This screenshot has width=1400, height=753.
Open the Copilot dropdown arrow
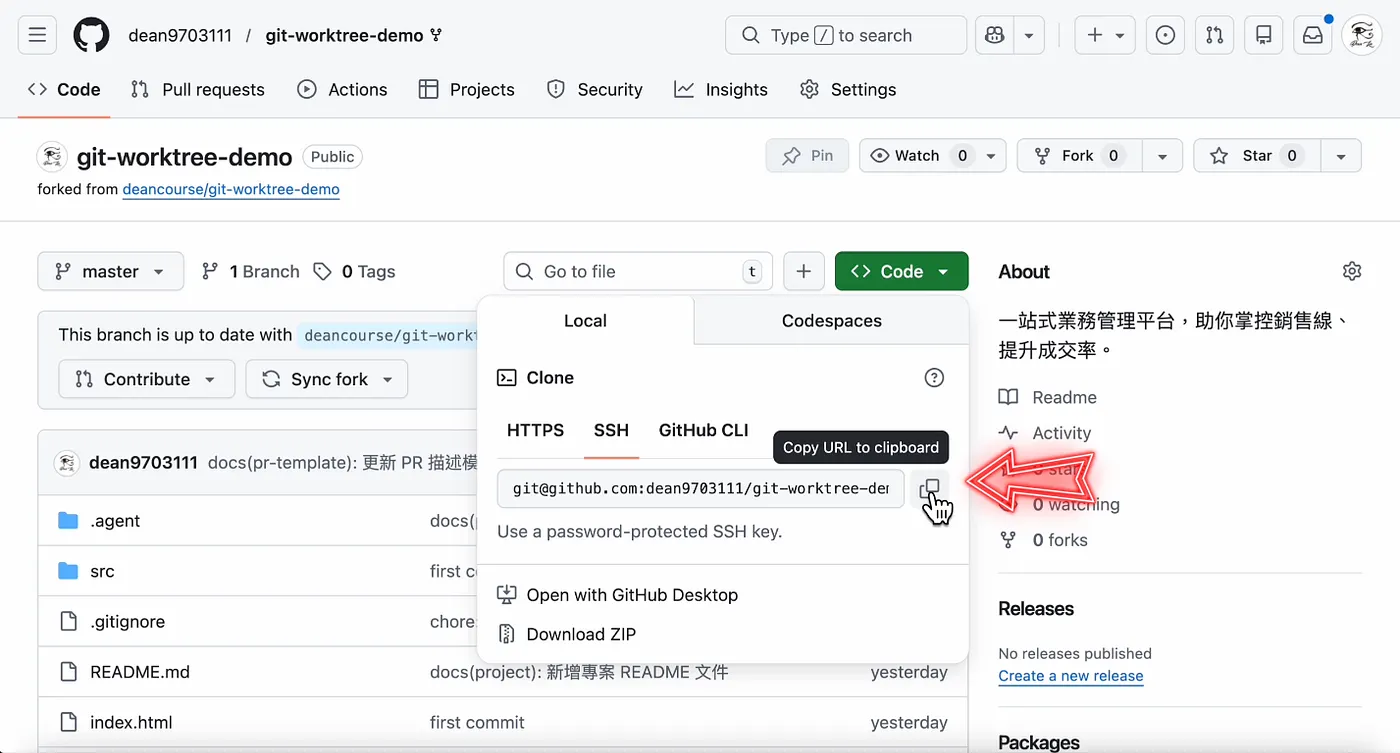click(1029, 35)
